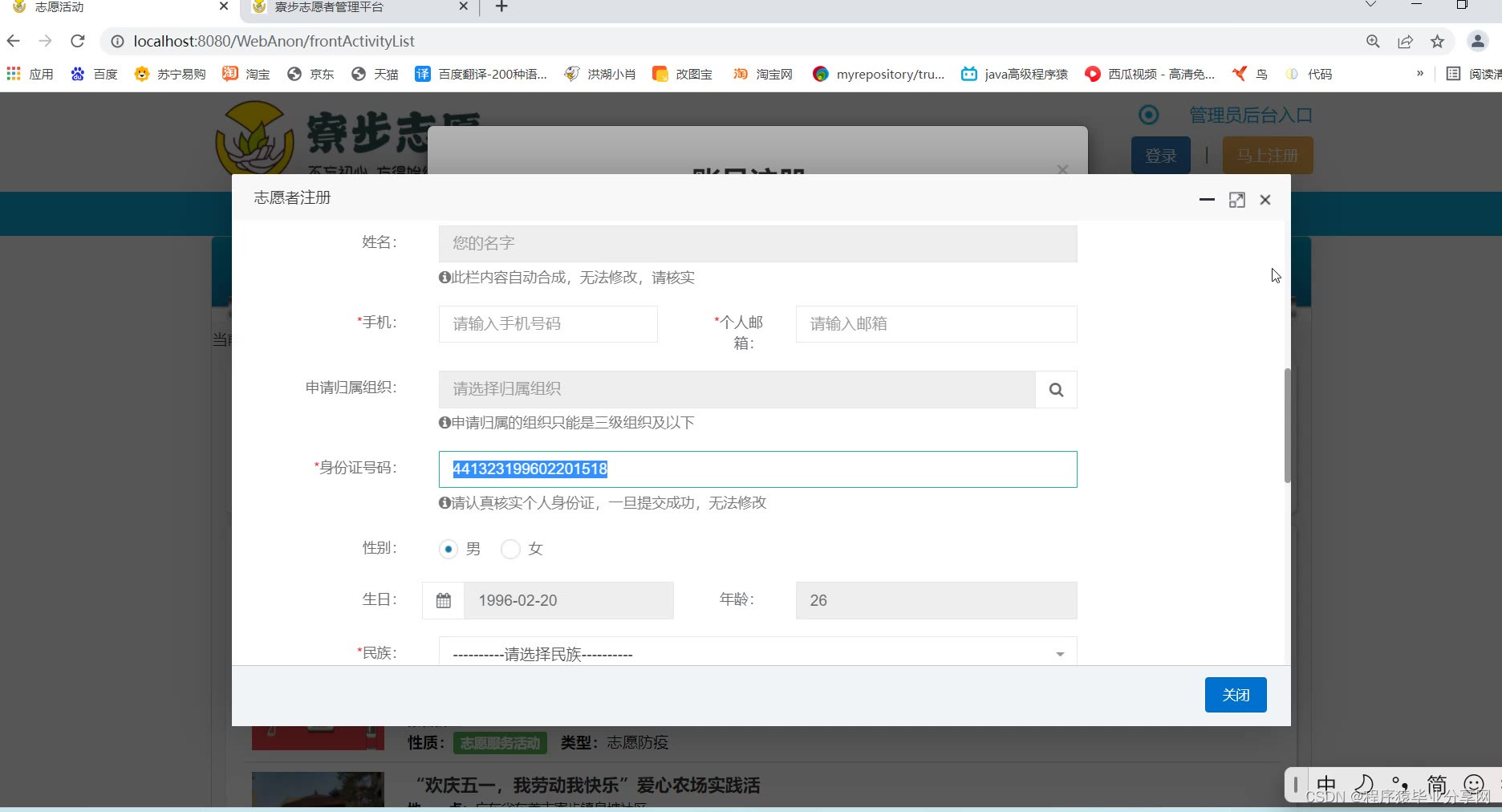Close the 志愿活动 browser tab
This screenshot has height=812, width=1502.
[224, 6]
